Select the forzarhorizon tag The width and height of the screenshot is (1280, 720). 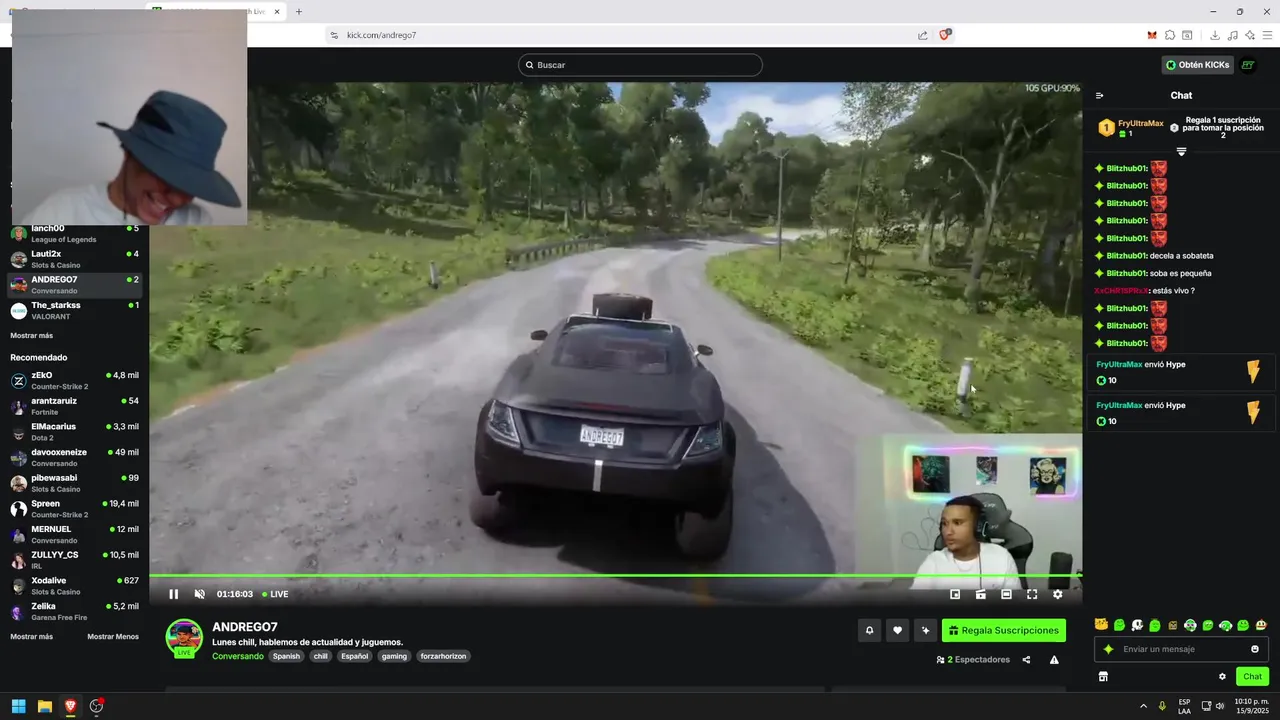(x=443, y=656)
